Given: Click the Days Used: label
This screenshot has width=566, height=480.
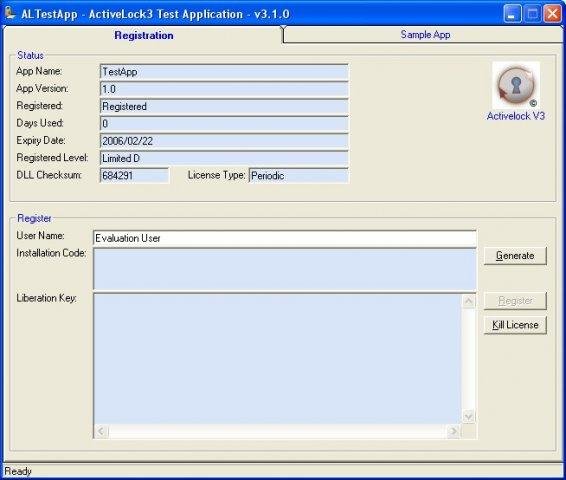Looking at the screenshot, I should click(x=40, y=123).
